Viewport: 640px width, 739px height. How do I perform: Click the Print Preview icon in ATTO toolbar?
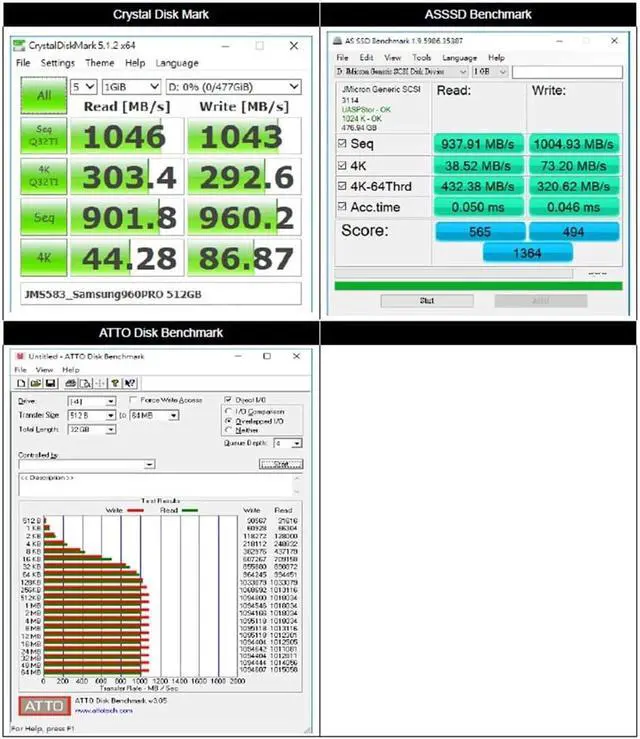[84, 382]
